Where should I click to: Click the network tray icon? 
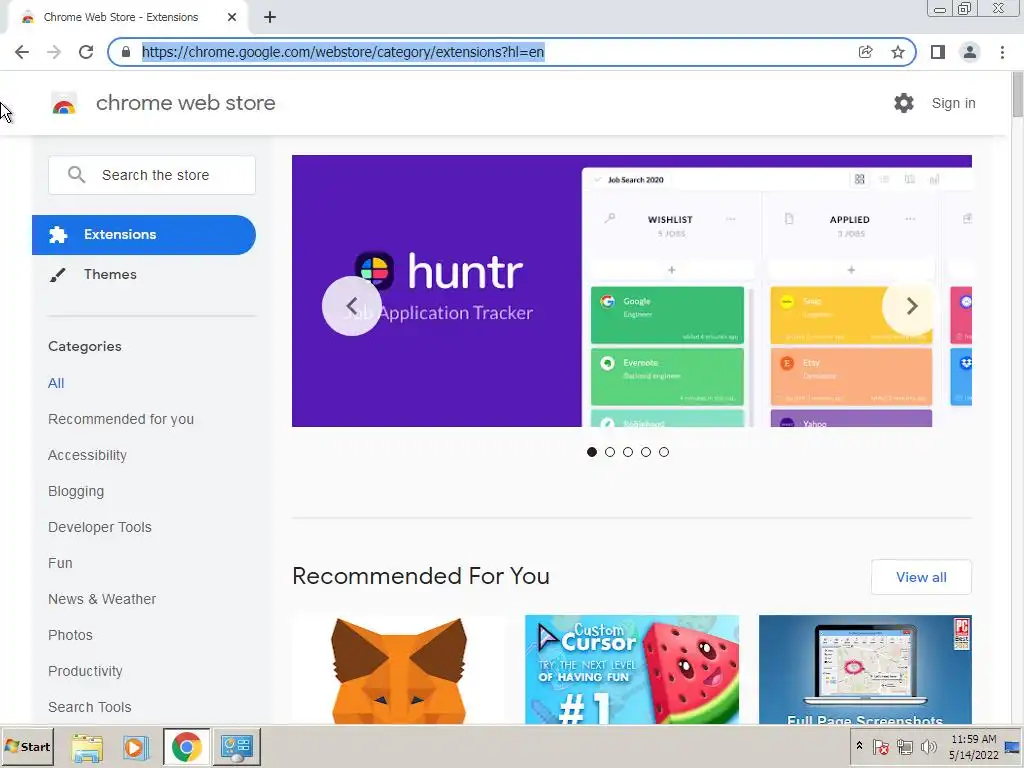pos(904,746)
